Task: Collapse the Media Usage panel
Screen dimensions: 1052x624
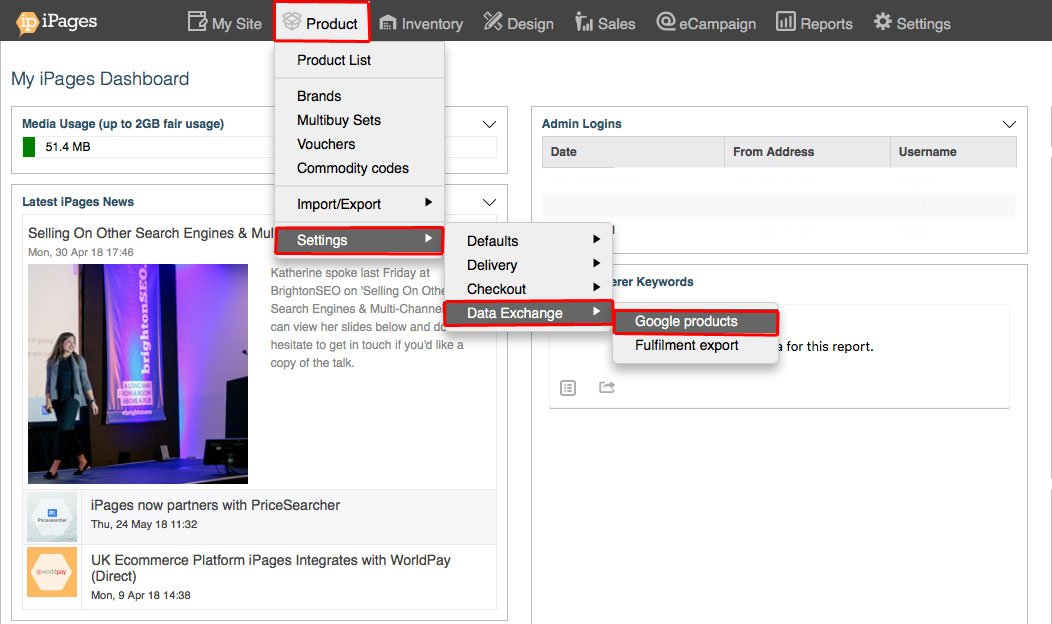Action: (x=489, y=124)
